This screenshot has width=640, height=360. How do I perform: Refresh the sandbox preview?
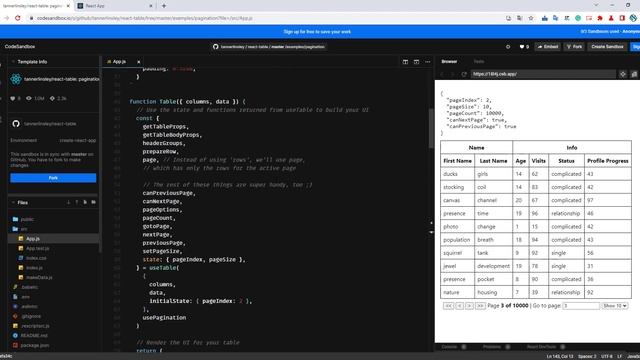coord(464,74)
